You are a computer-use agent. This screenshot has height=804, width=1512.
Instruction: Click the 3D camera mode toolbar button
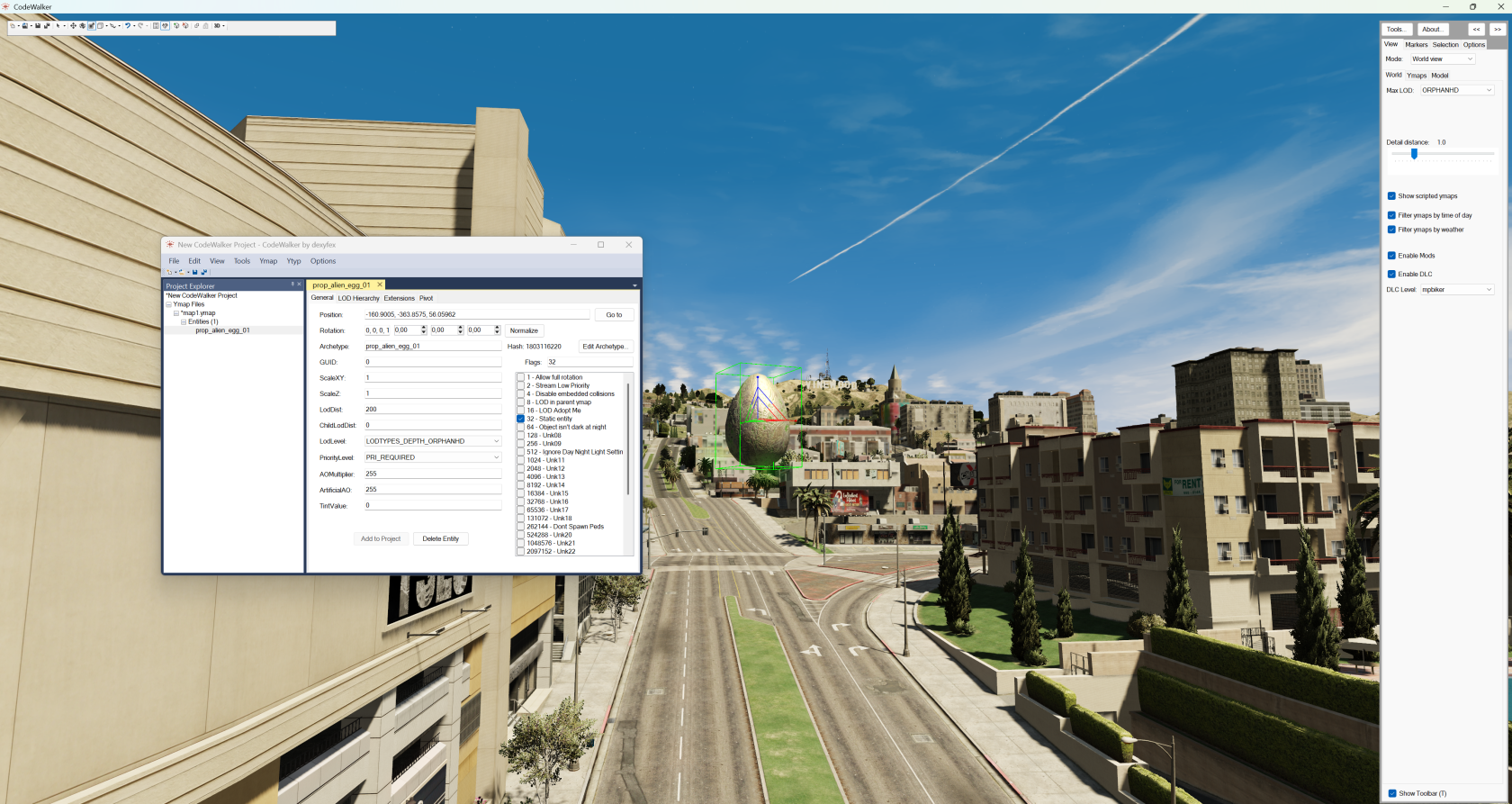tap(217, 26)
